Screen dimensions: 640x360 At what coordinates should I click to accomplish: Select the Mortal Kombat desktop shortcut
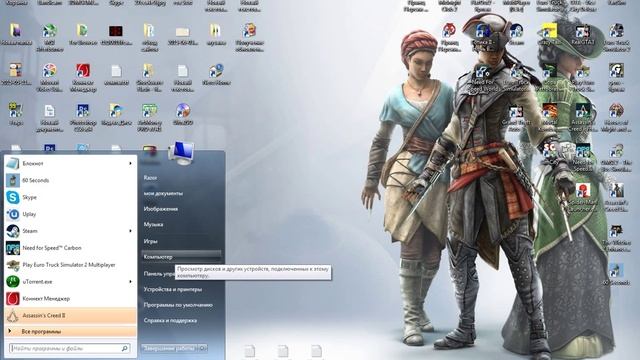549,117
